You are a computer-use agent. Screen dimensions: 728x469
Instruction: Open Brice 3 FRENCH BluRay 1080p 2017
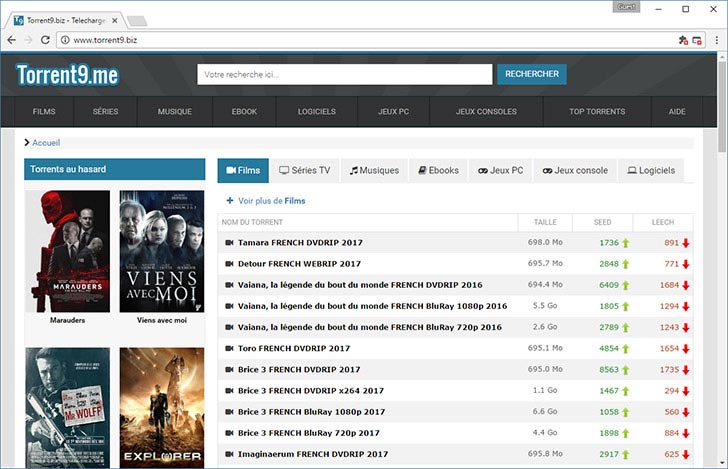[x=311, y=412]
